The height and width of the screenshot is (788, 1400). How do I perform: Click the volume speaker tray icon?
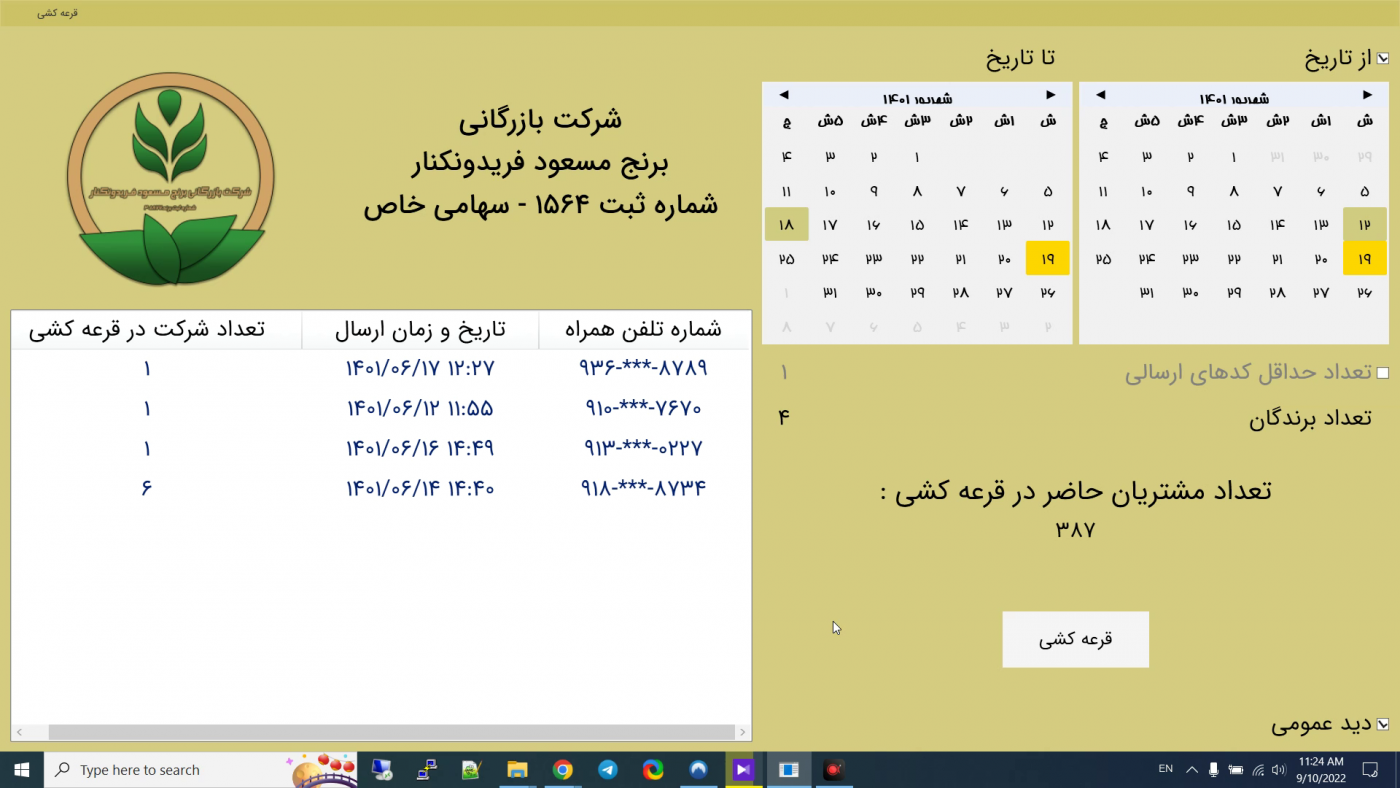point(1279,769)
